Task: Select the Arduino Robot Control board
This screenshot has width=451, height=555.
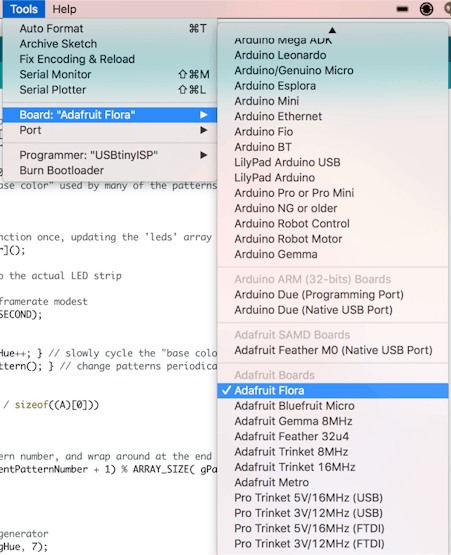Action: pyautogui.click(x=333, y=224)
